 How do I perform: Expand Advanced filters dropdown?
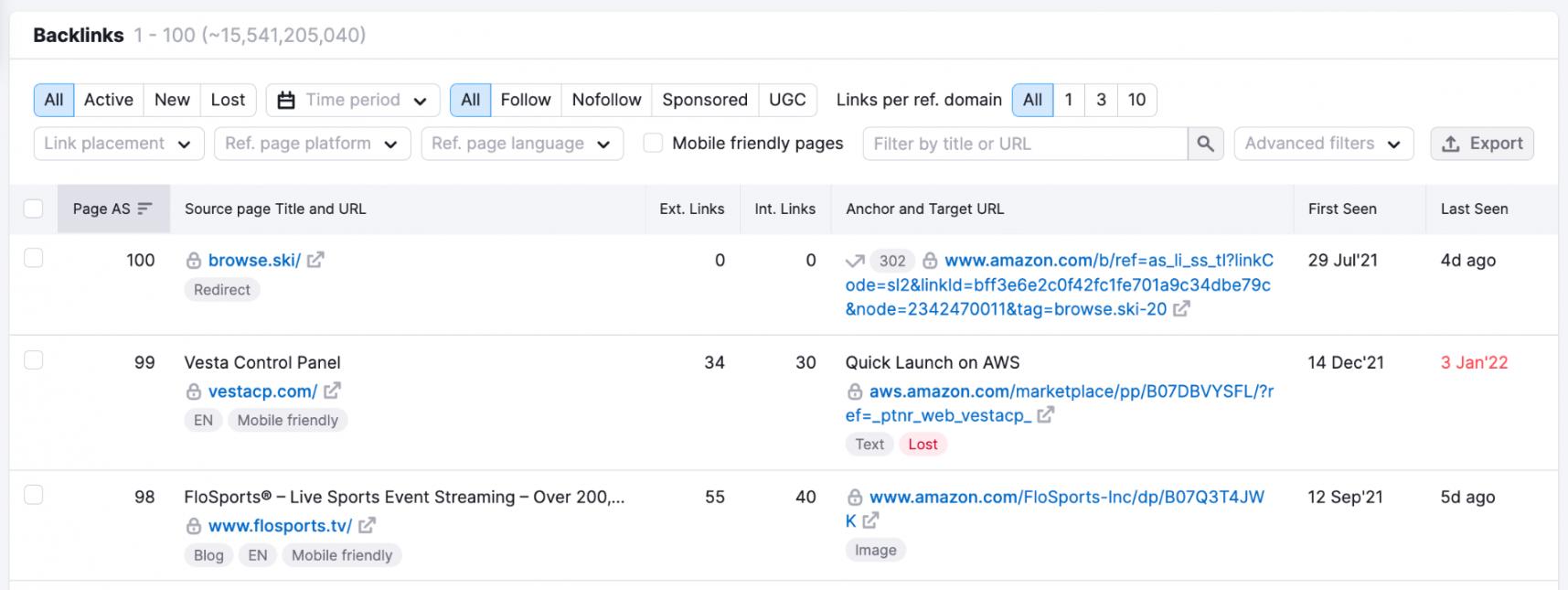(1322, 144)
